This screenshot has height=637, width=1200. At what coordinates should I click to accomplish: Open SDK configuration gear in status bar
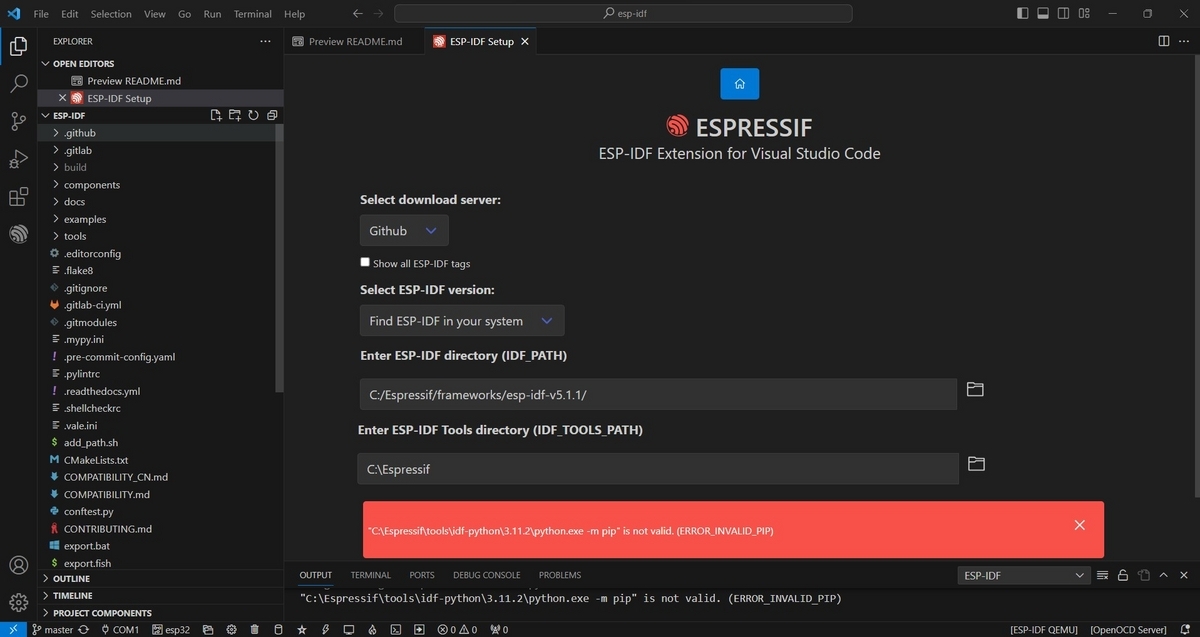(231, 630)
